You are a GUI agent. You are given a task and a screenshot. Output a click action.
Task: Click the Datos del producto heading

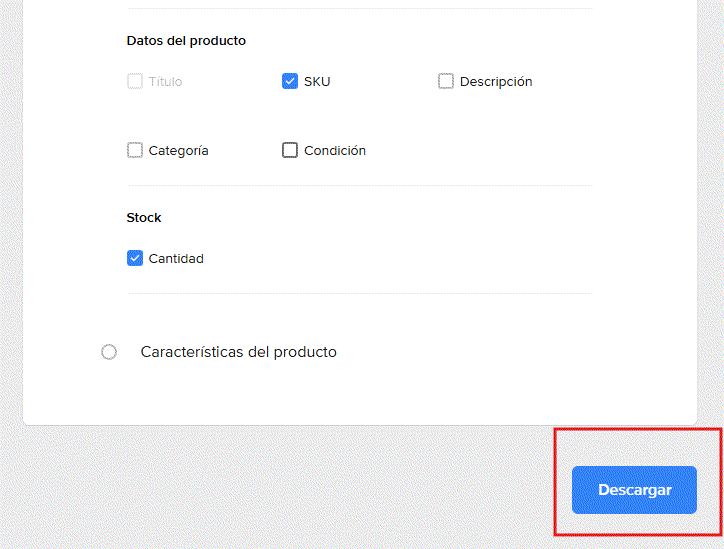click(x=186, y=41)
